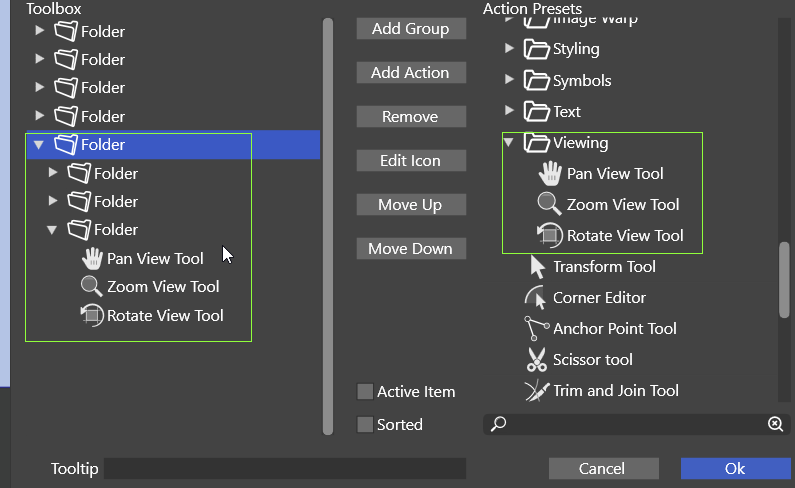
Task: Click the Tooltip text field
Action: 285,469
